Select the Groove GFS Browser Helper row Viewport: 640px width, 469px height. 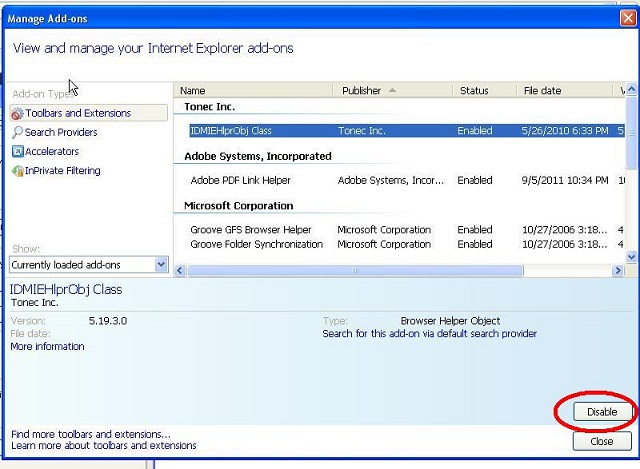(256, 230)
